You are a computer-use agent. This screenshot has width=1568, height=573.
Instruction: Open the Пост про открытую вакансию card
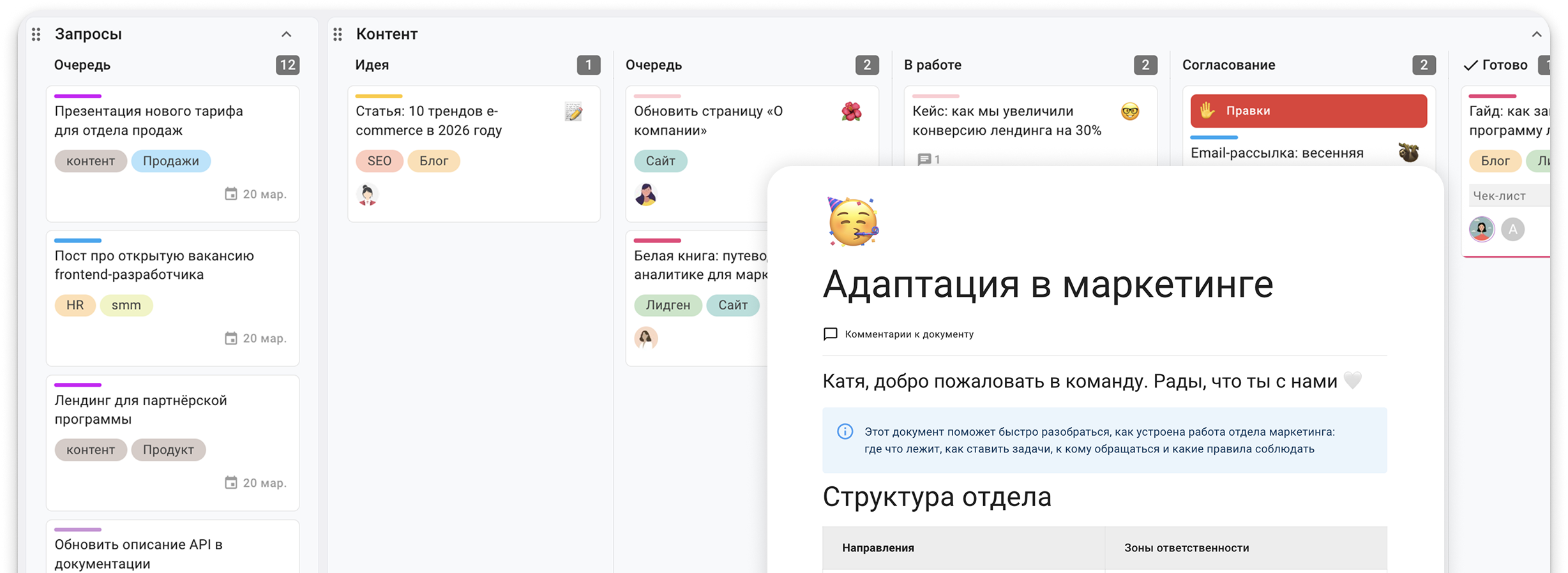click(154, 265)
